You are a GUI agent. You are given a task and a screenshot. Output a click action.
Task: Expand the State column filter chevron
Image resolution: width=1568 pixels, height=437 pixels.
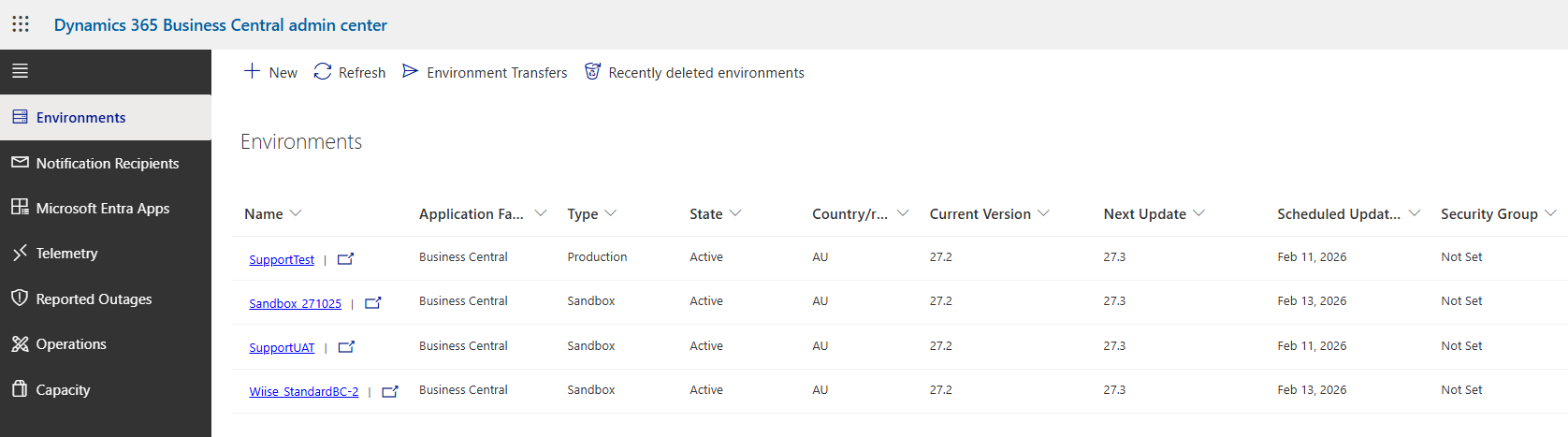click(x=735, y=213)
